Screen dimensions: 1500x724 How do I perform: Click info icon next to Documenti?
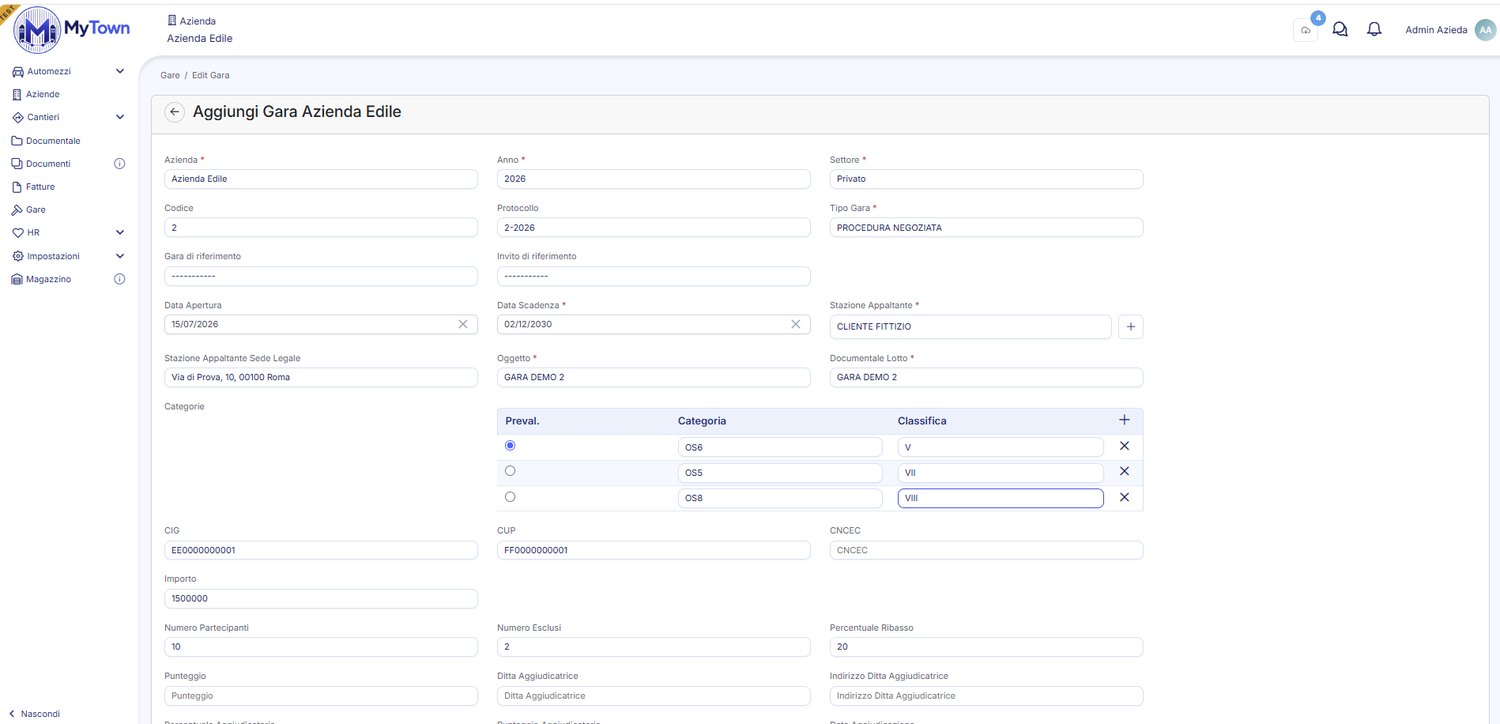119,163
